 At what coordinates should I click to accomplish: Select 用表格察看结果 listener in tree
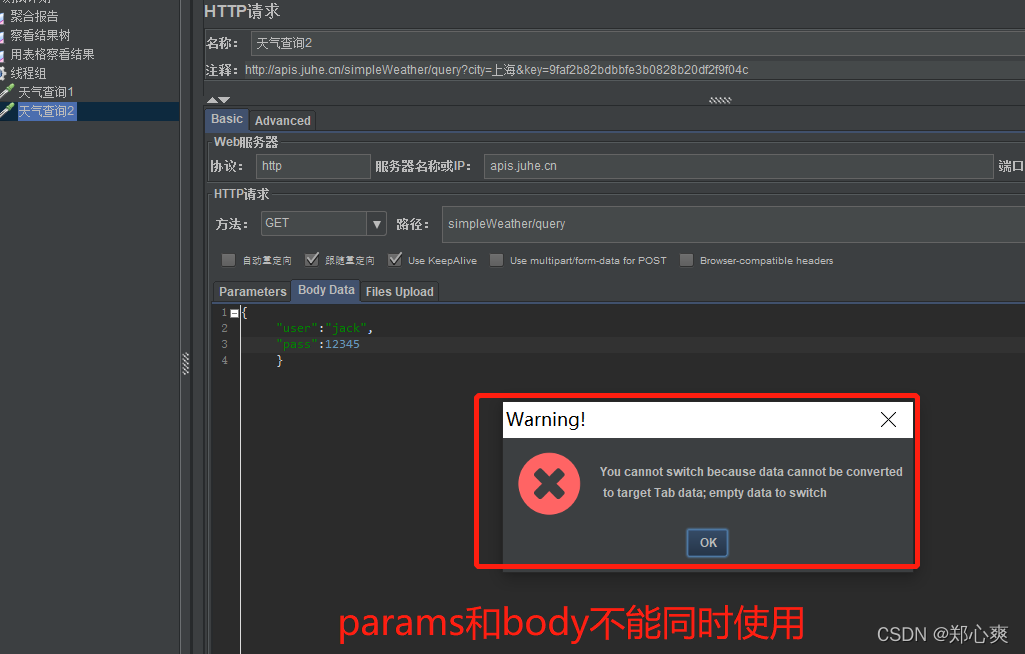point(52,54)
